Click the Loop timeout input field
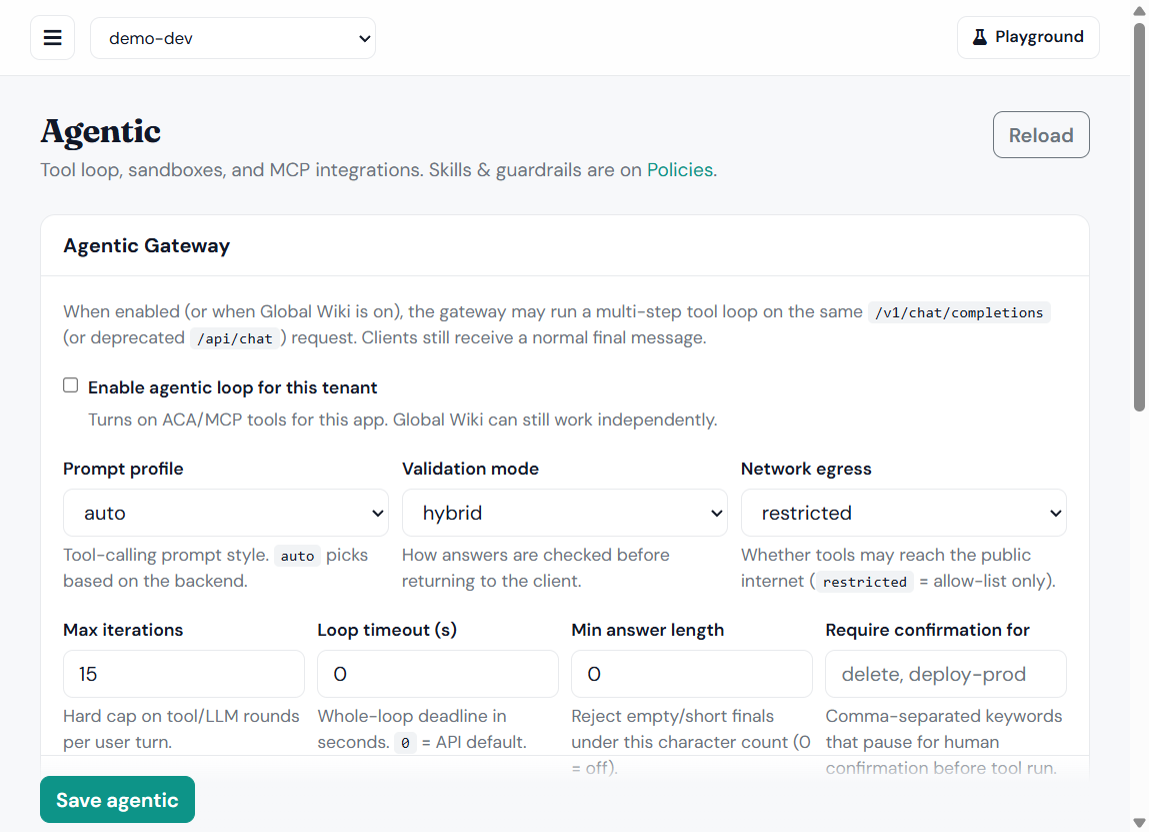This screenshot has height=832, width=1149. [x=437, y=674]
